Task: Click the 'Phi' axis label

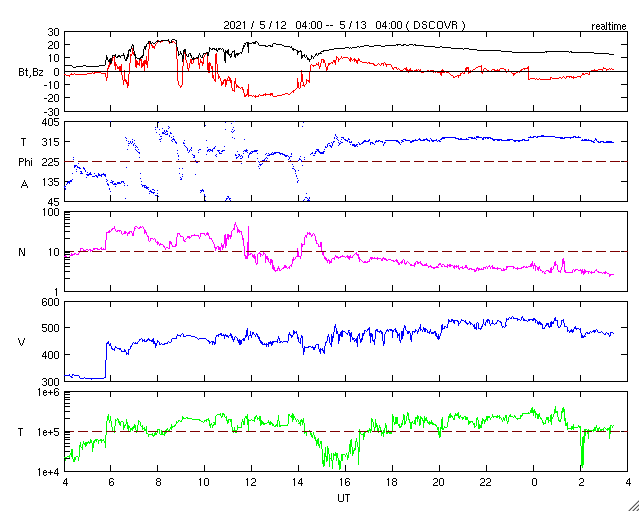Action: pos(25,163)
